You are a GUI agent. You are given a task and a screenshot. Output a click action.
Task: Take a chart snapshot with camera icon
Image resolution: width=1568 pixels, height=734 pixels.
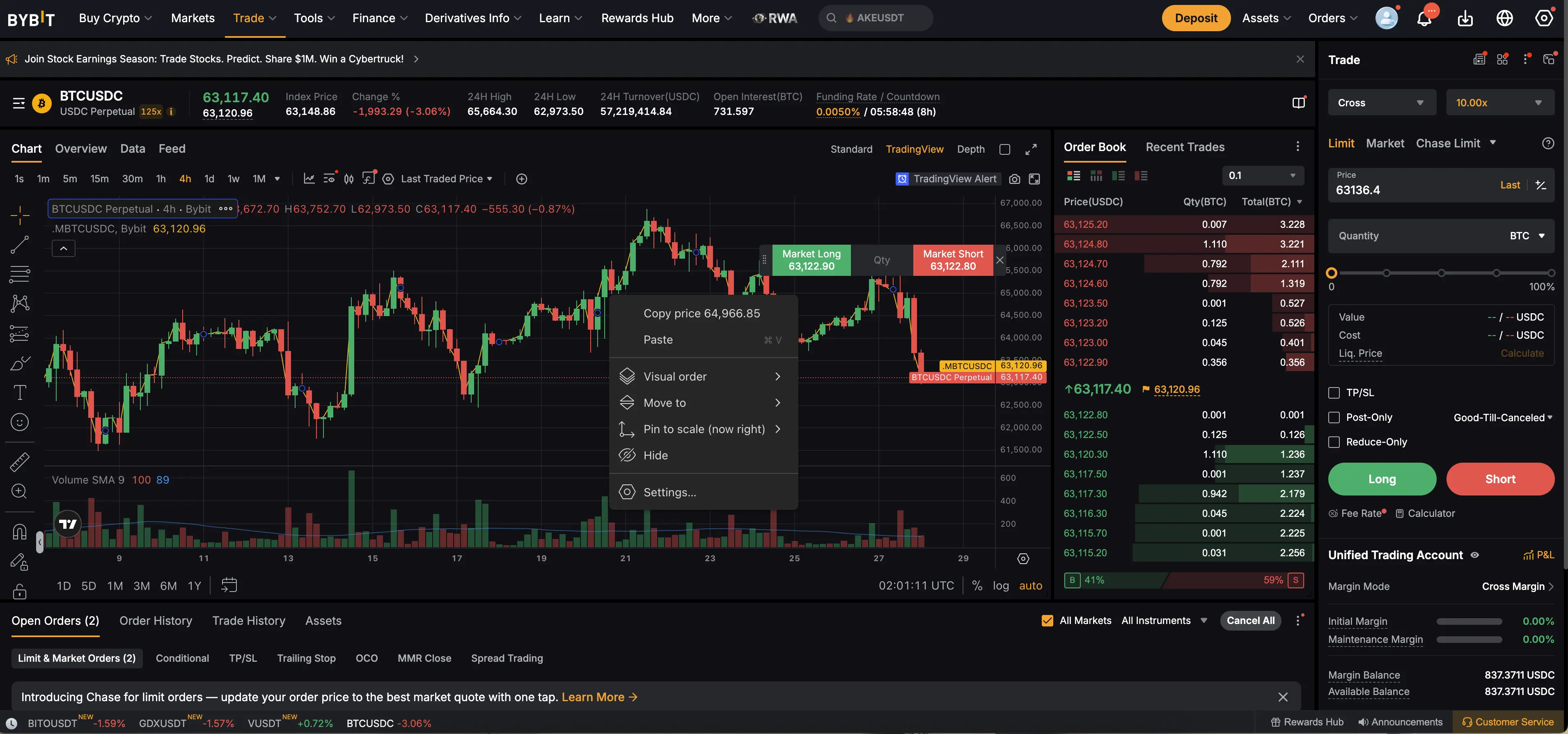1014,179
